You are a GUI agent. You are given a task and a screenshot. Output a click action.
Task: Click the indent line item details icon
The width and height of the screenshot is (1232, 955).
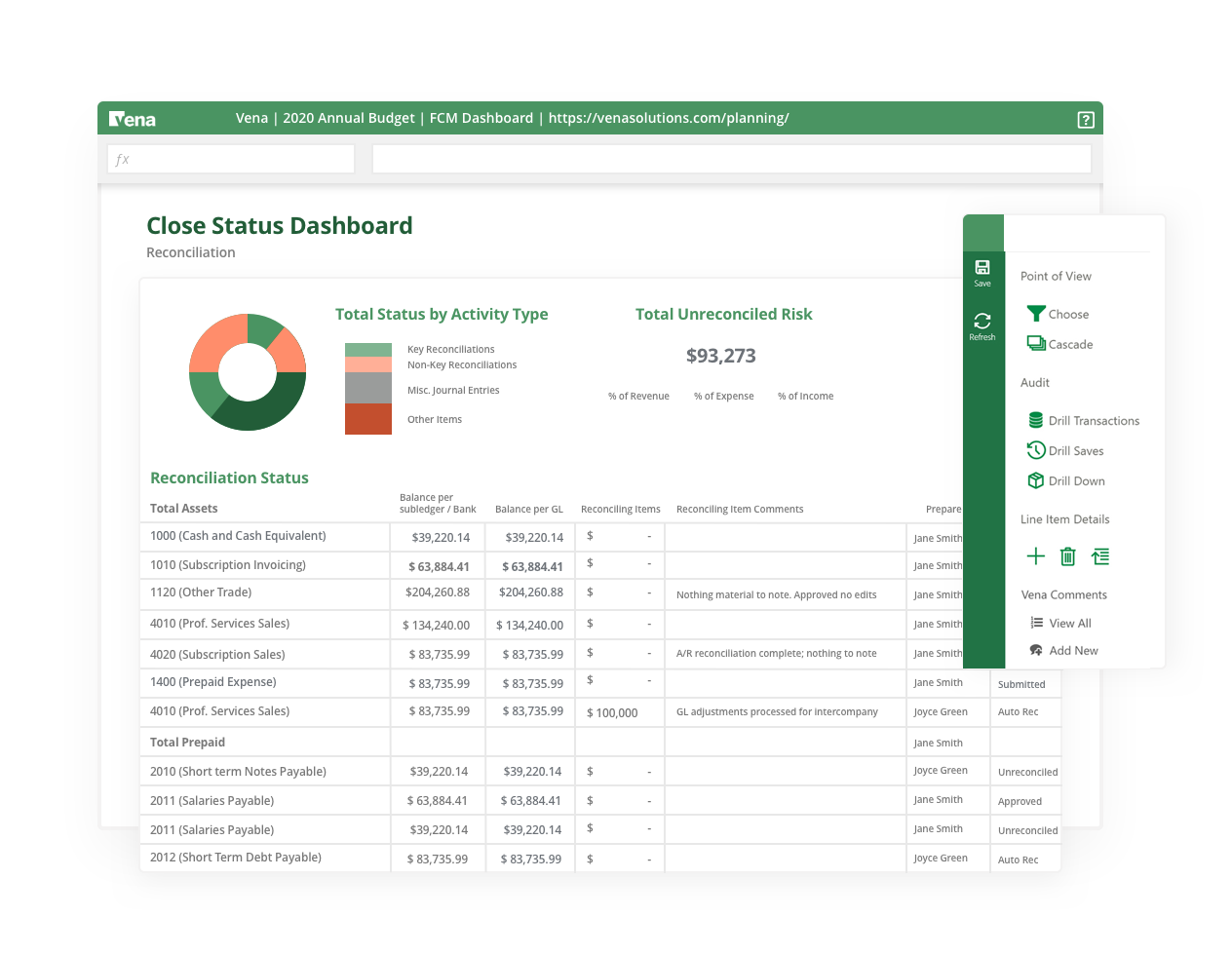tap(1100, 556)
